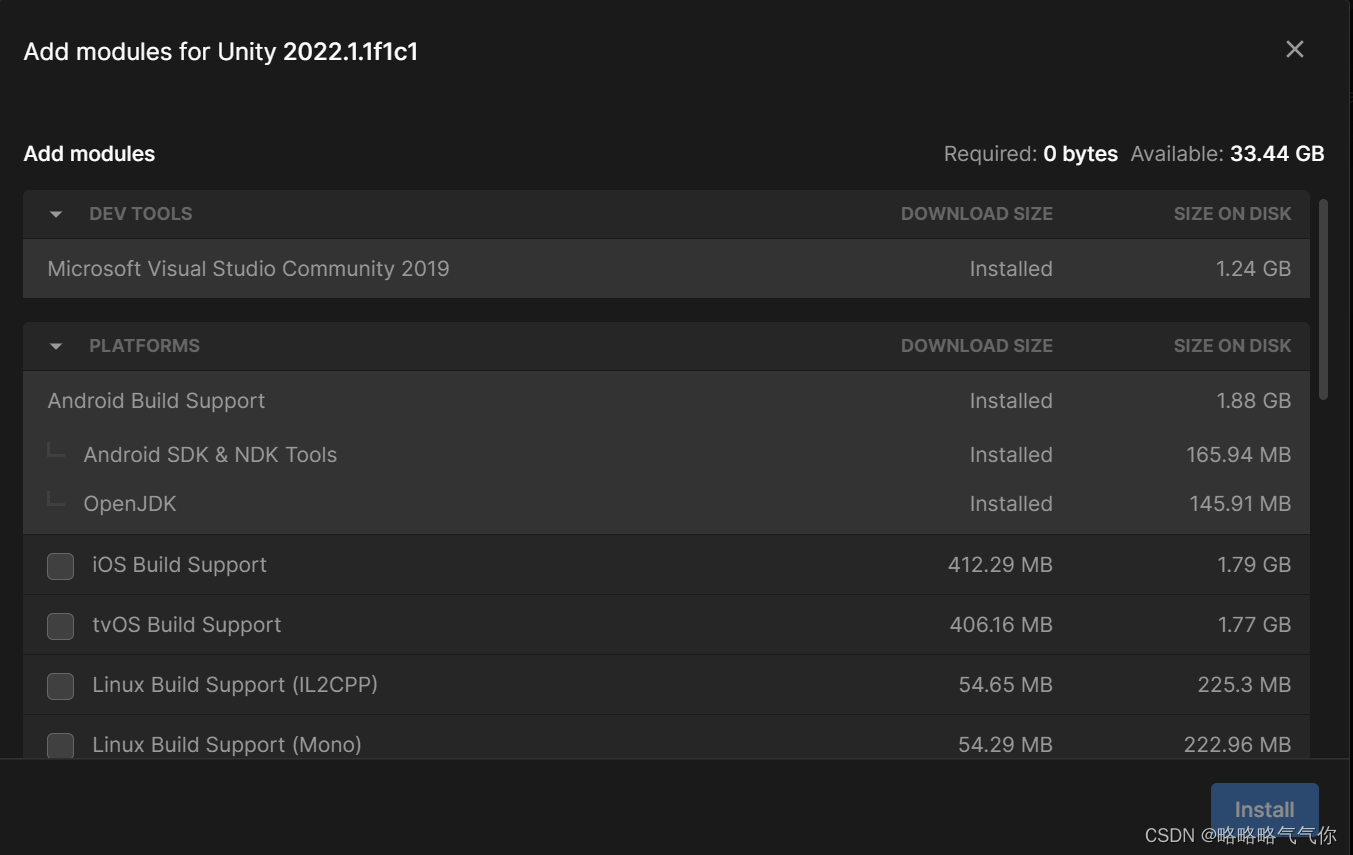This screenshot has height=855, width=1353.
Task: Click the 412.29 MB download size
Action: coord(1000,565)
